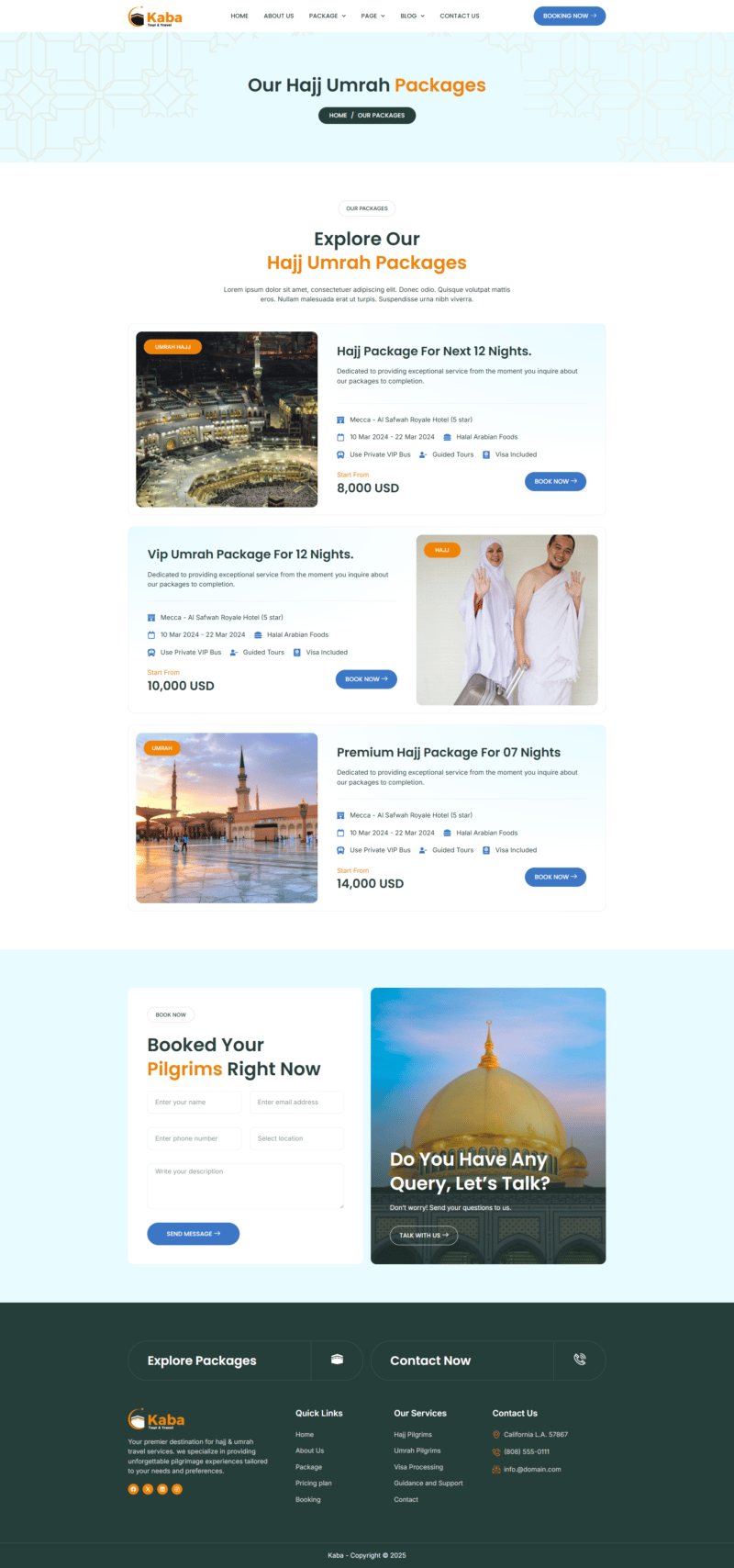Screen dimensions: 734x1568
Task: Open the X (Twitter) social icon
Action: point(148,1489)
